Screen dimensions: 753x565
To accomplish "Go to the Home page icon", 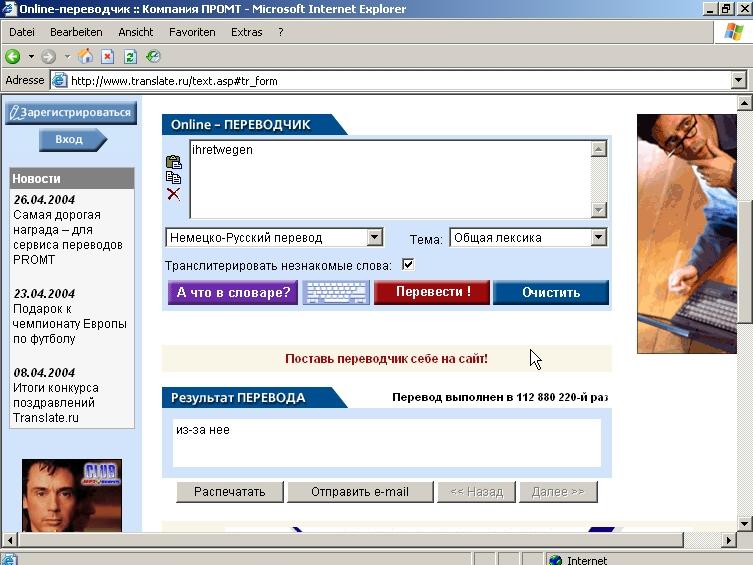I will [x=85, y=56].
